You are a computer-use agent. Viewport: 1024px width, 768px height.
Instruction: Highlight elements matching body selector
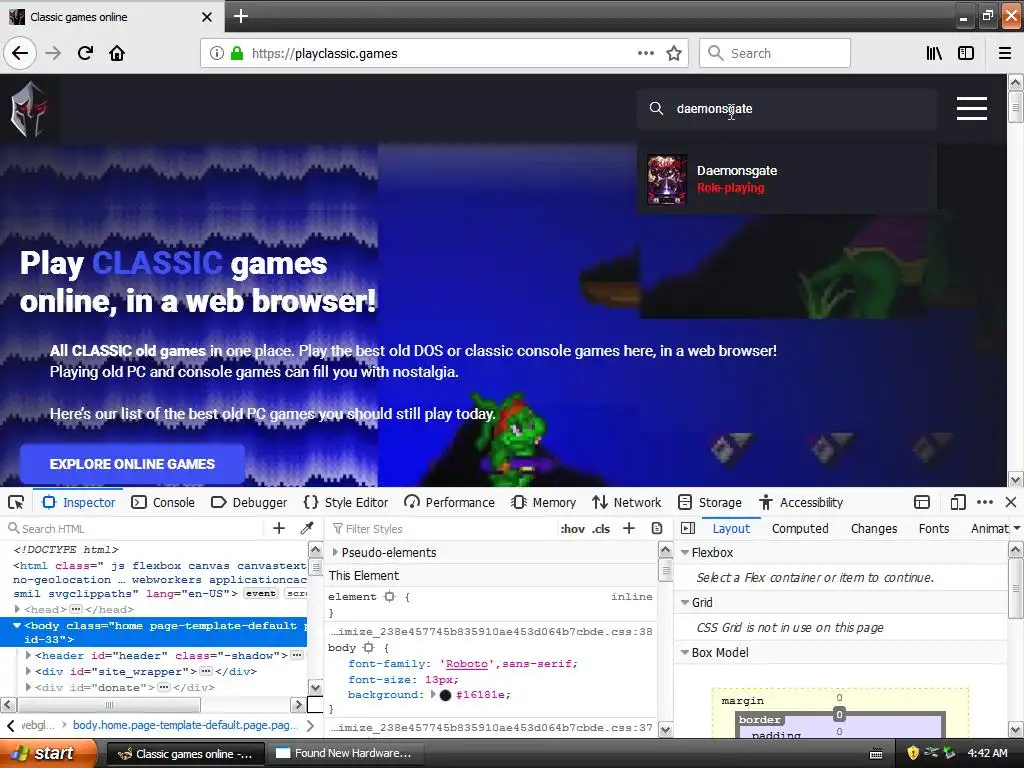tap(368, 648)
